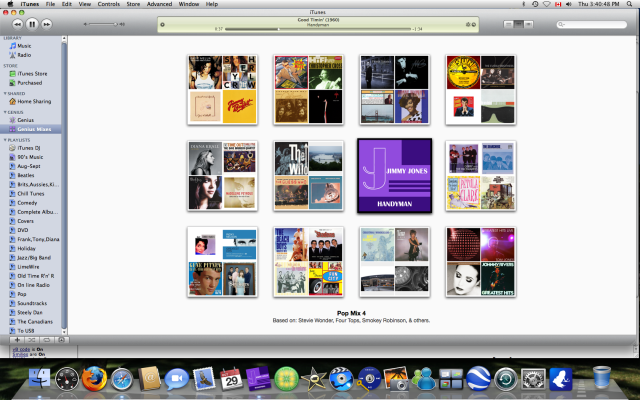640x400 pixels.
Task: Open the Comedy playlist
Action: tap(27, 202)
